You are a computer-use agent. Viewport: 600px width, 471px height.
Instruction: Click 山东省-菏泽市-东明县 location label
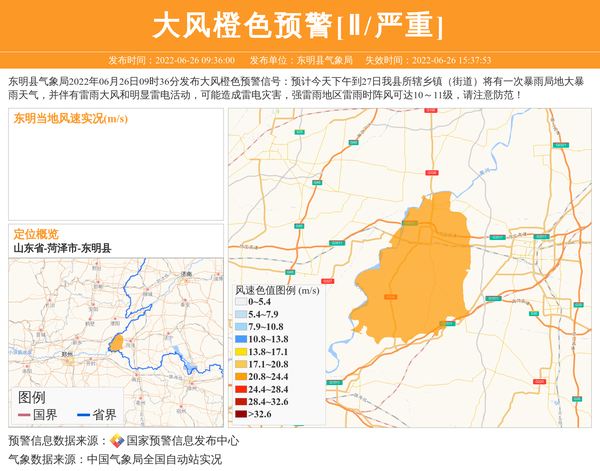[62, 248]
